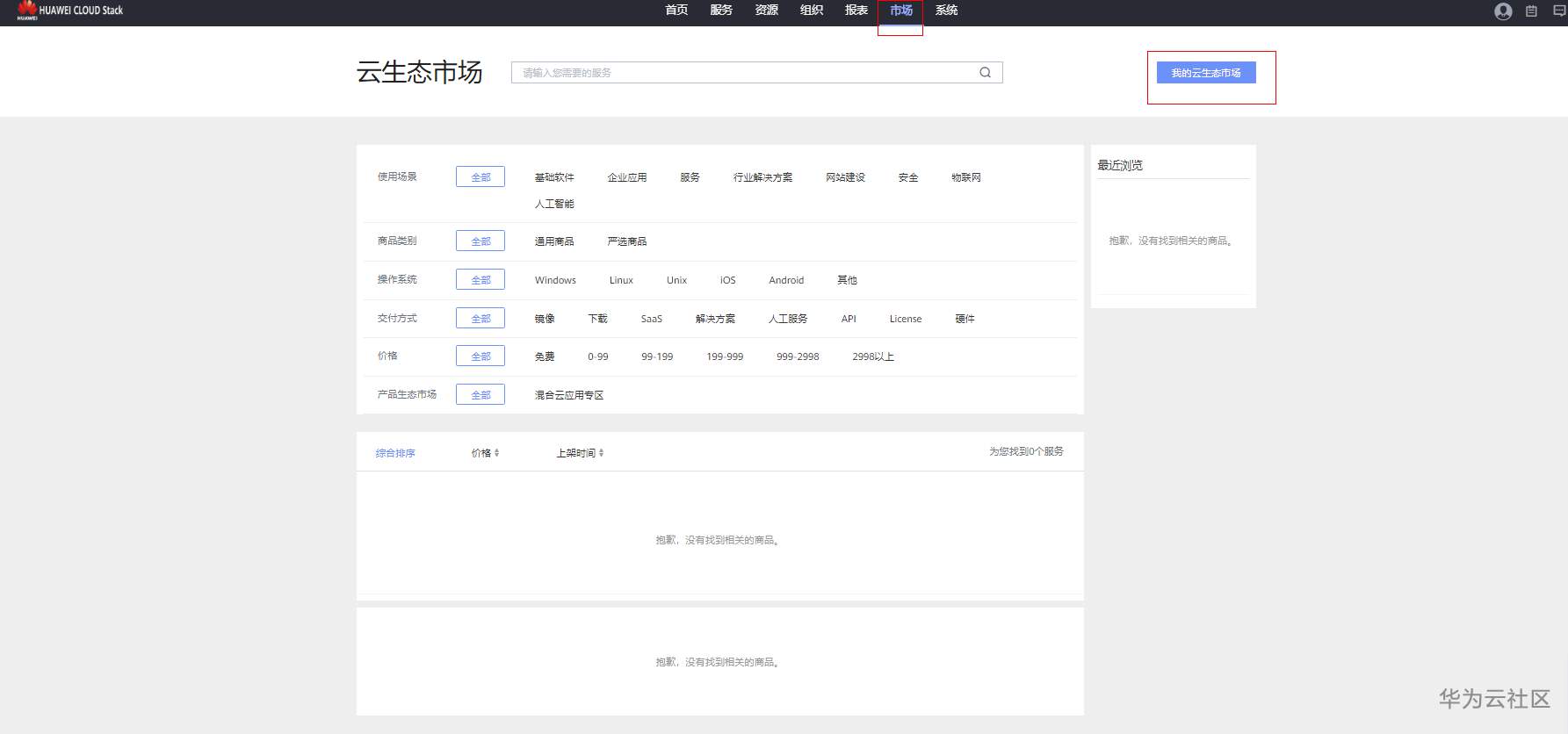Choose the 通用商品 product category

554,241
